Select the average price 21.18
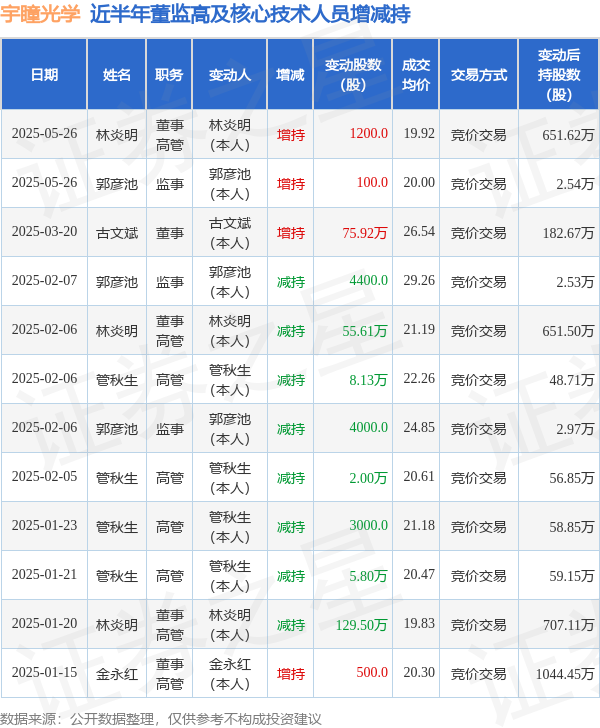The width and height of the screenshot is (600, 728). [x=419, y=526]
